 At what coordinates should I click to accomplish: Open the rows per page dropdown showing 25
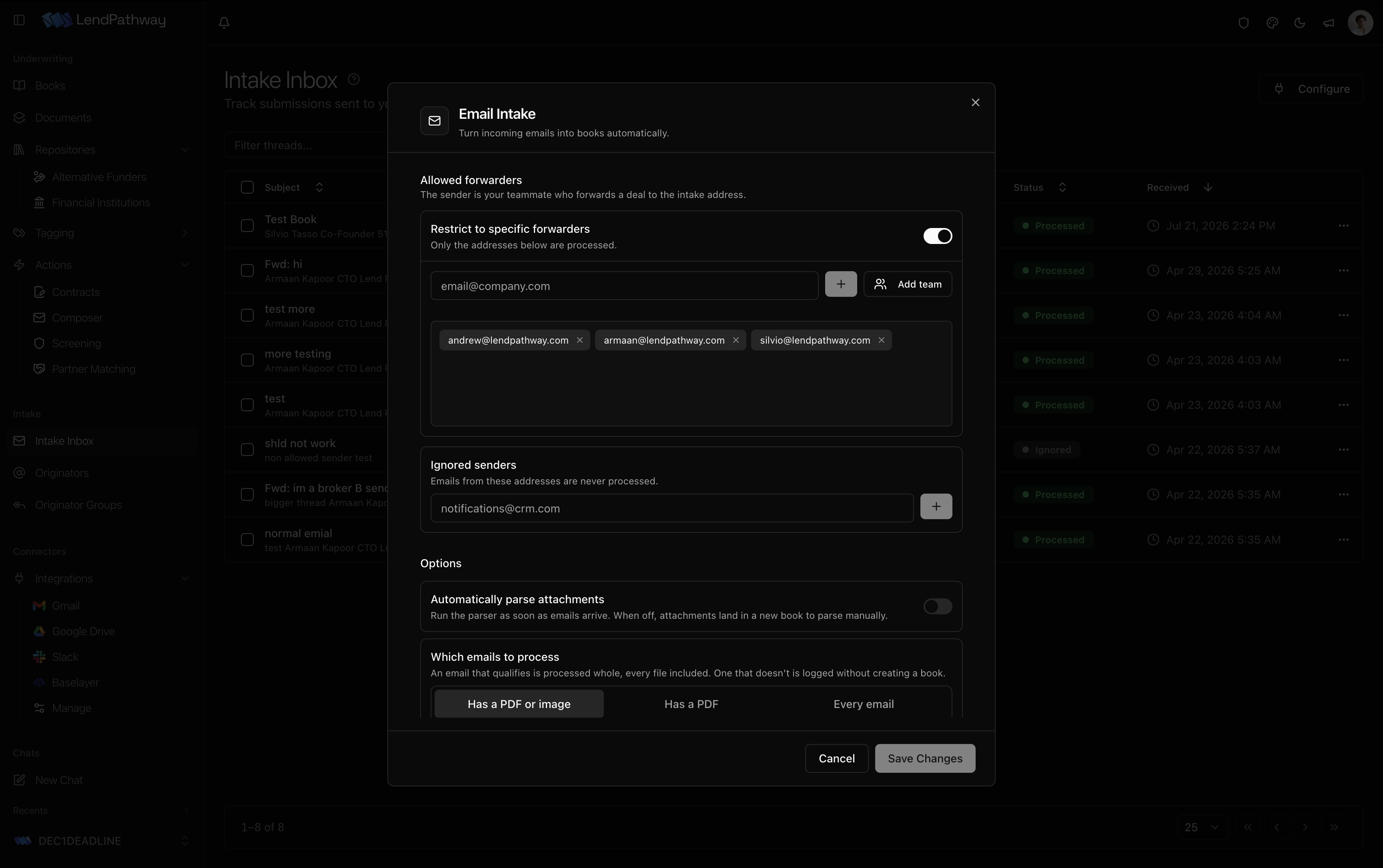pyautogui.click(x=1201, y=827)
